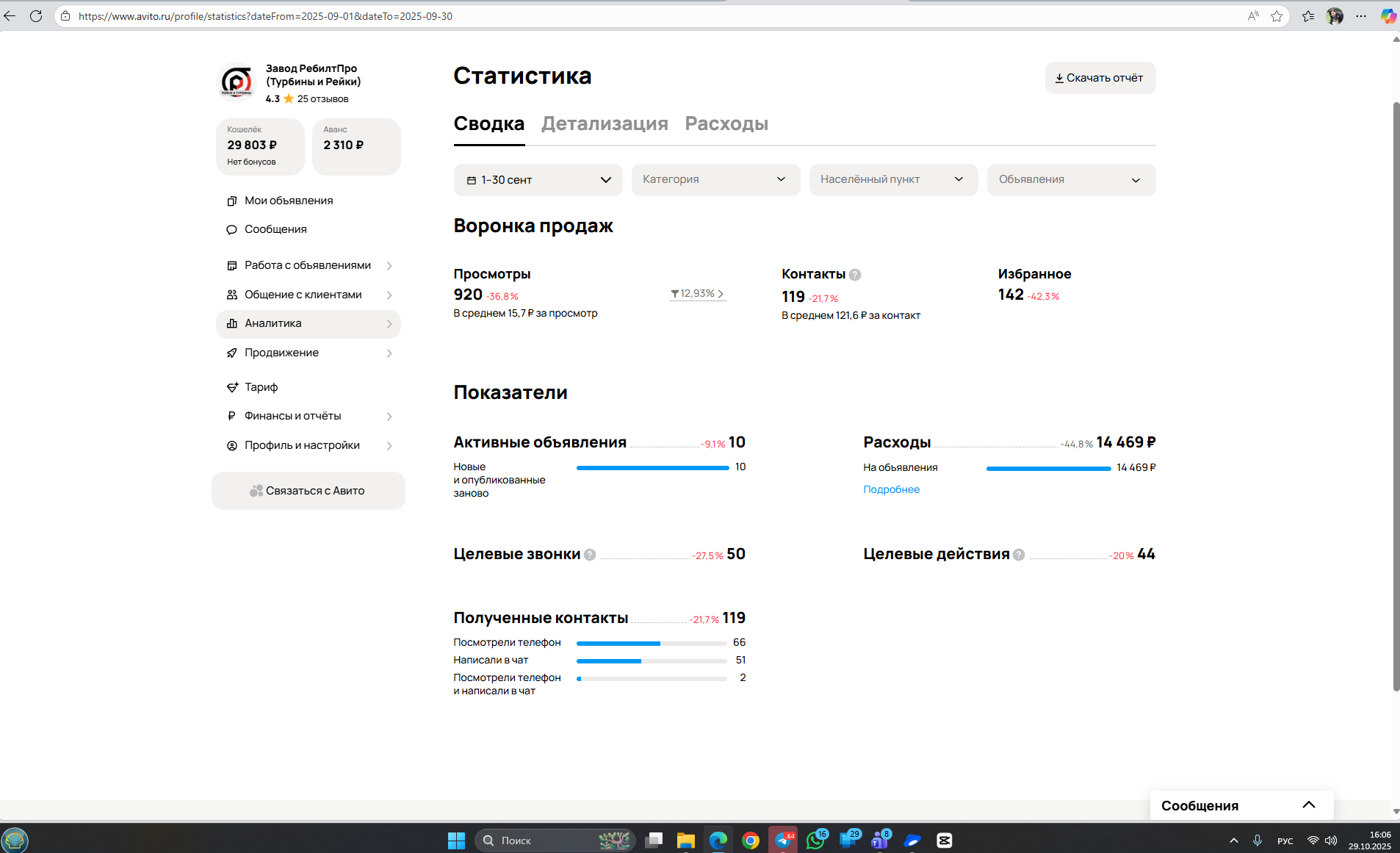Viewport: 1400px width, 853px height.
Task: Click the ruble icon next to Финансы и отчёты
Action: 231,416
